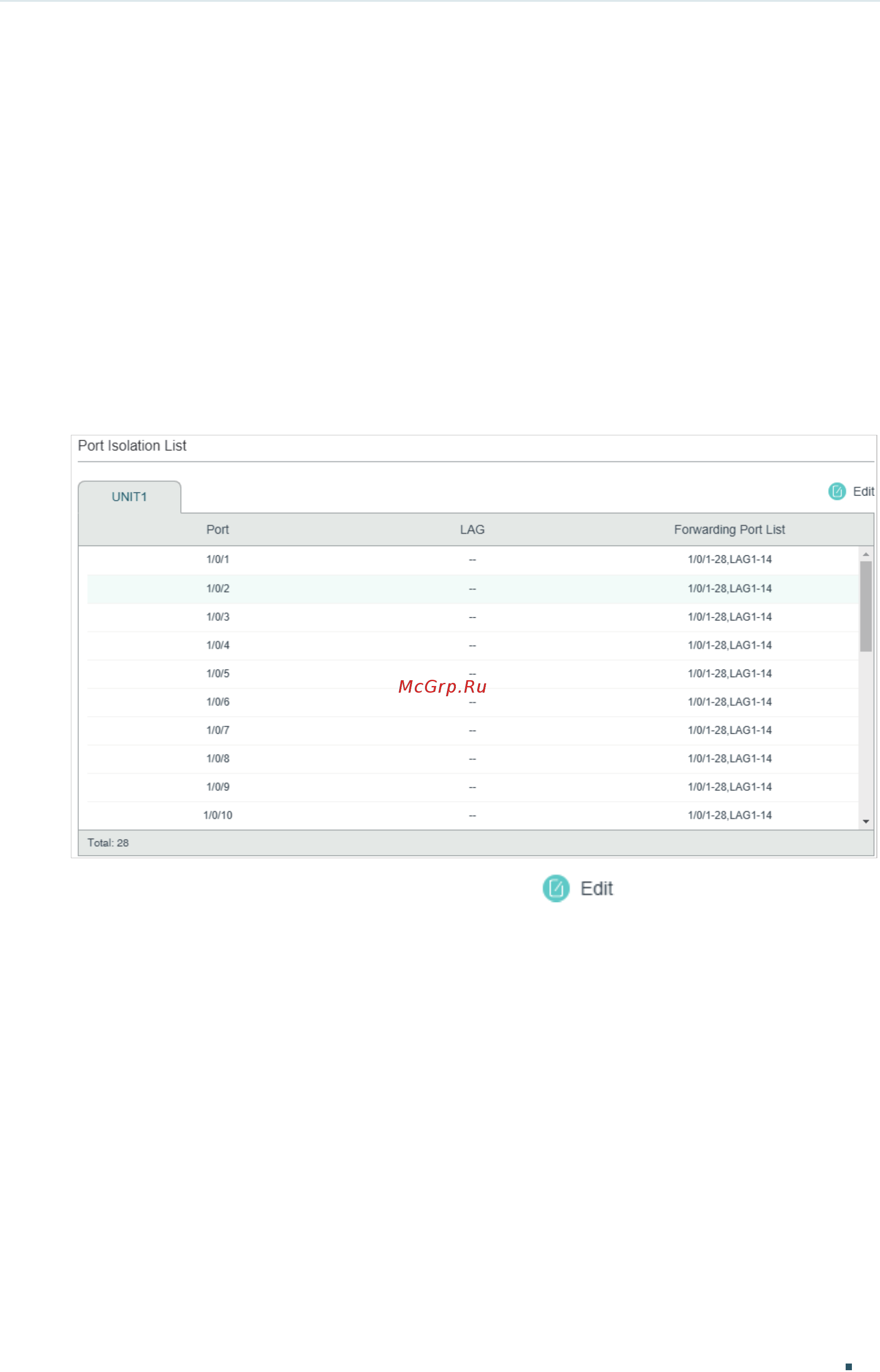Click the Port column header
The width and height of the screenshot is (880, 1372).
pos(218,530)
